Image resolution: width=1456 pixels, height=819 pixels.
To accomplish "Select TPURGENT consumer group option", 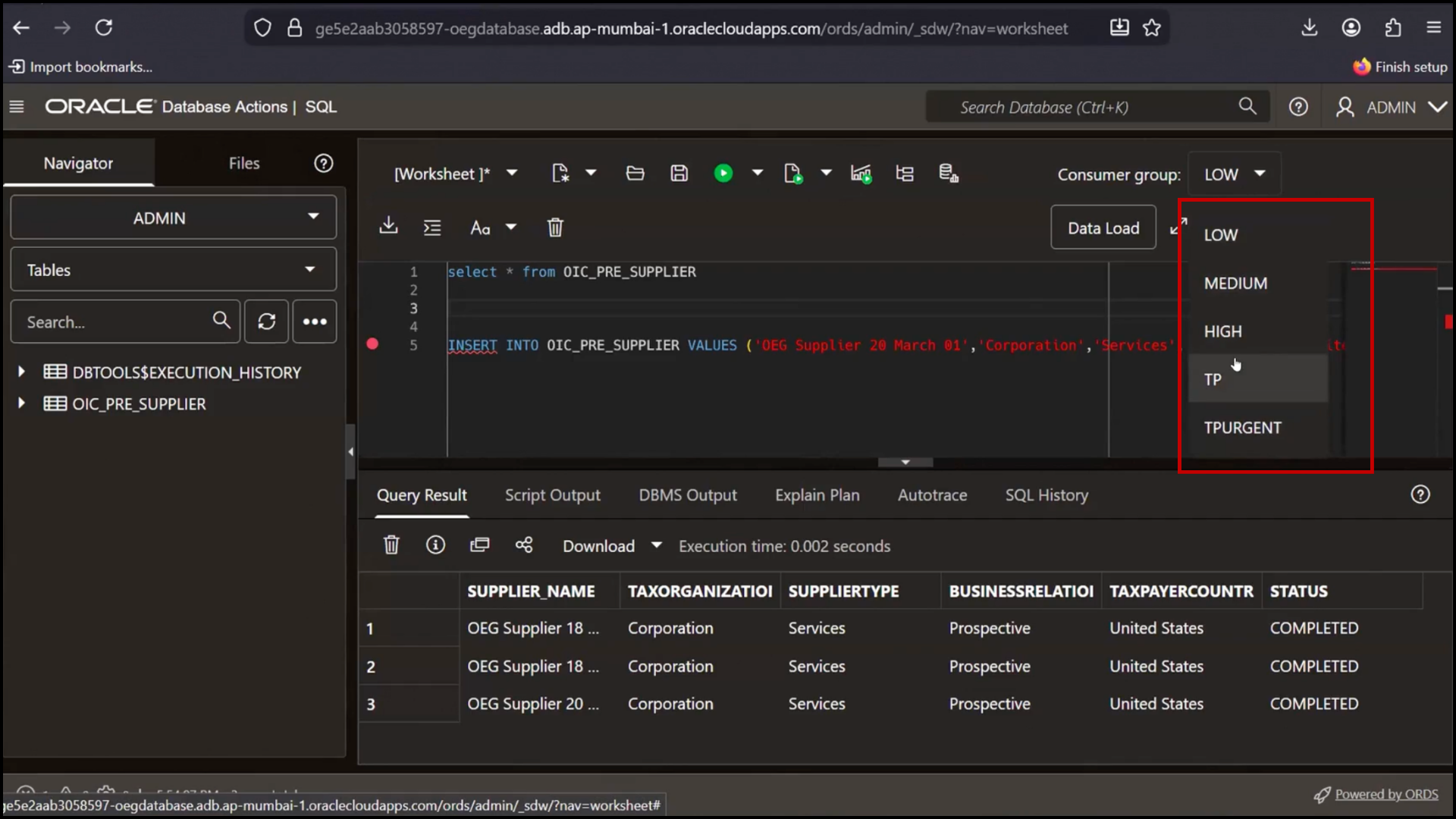I will 1258,427.
